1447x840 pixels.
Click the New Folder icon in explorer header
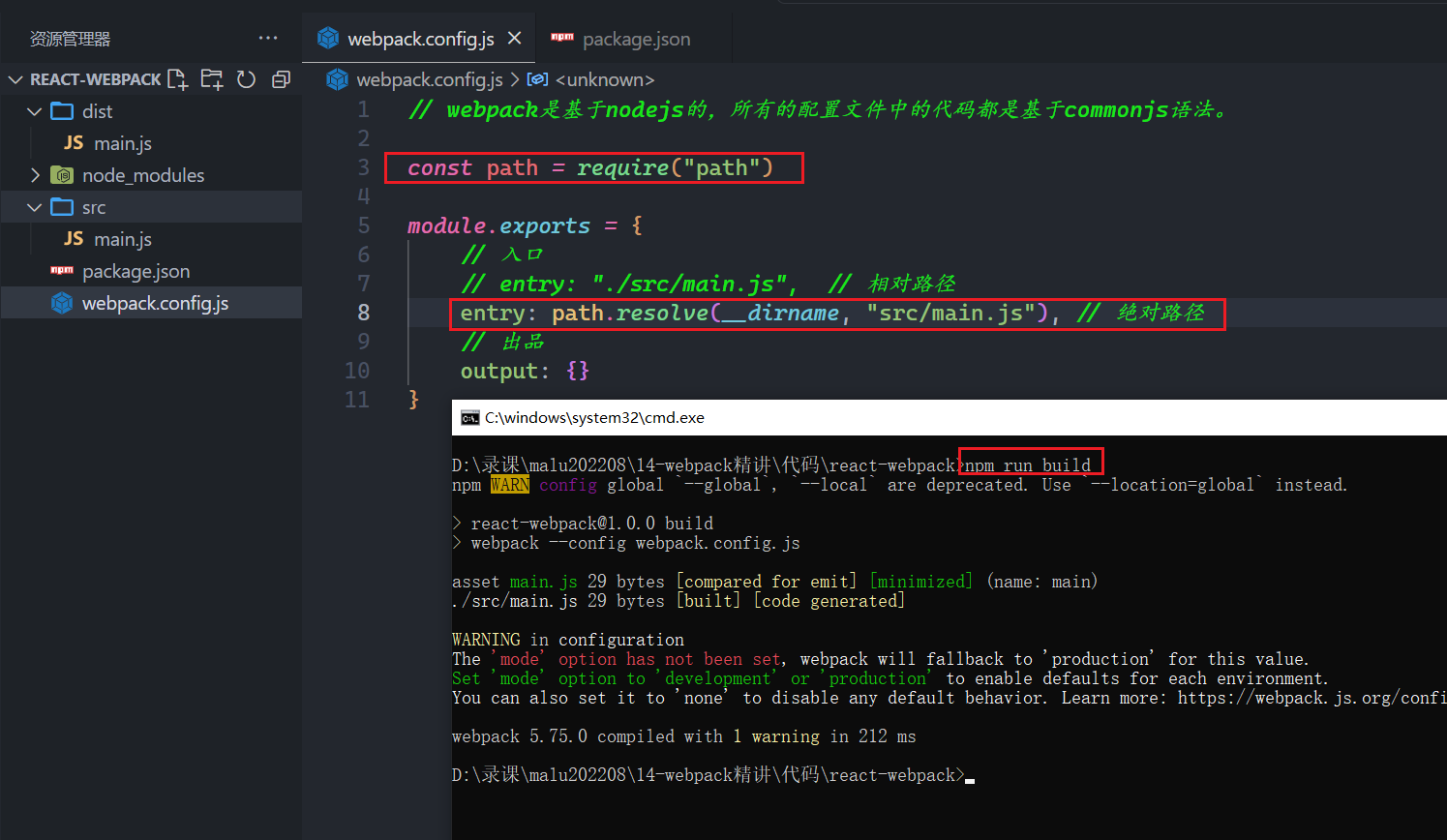tap(212, 79)
